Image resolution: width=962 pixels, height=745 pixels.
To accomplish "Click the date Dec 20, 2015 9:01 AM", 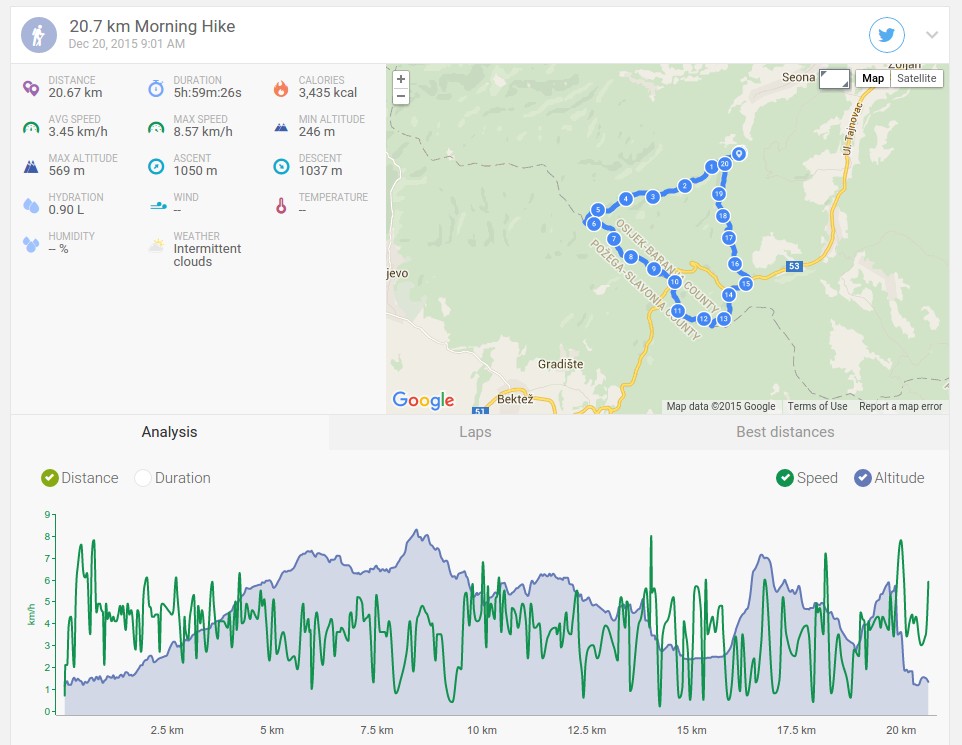I will tap(126, 44).
